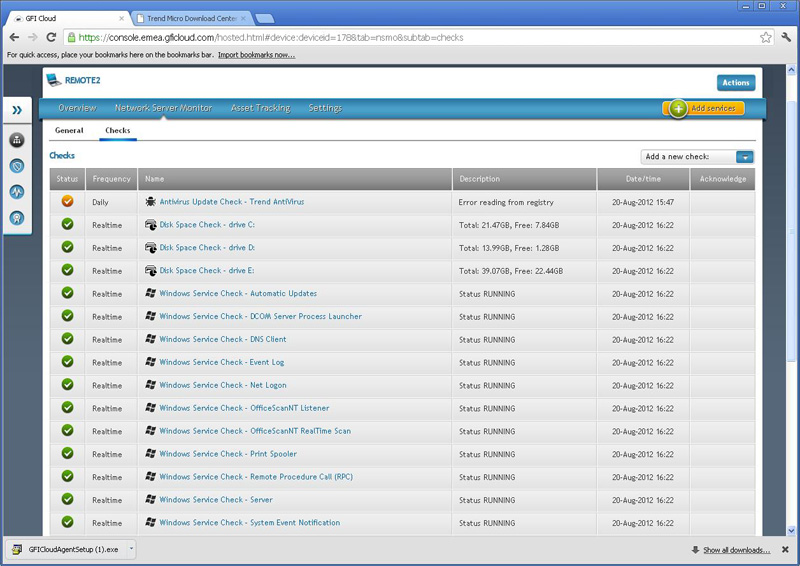This screenshot has height=566, width=800.
Task: Expand the left sidebar with double-chevron icon
Action: coord(17,110)
